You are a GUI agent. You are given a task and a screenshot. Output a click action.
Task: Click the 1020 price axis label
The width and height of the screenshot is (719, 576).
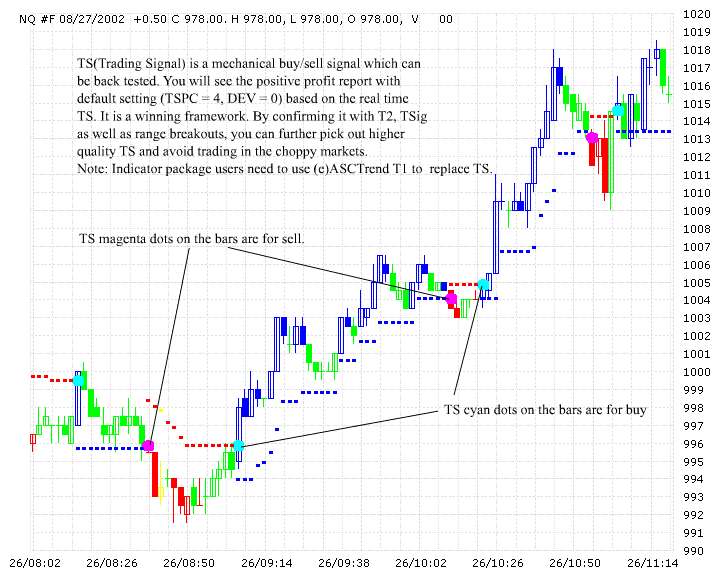pos(697,15)
